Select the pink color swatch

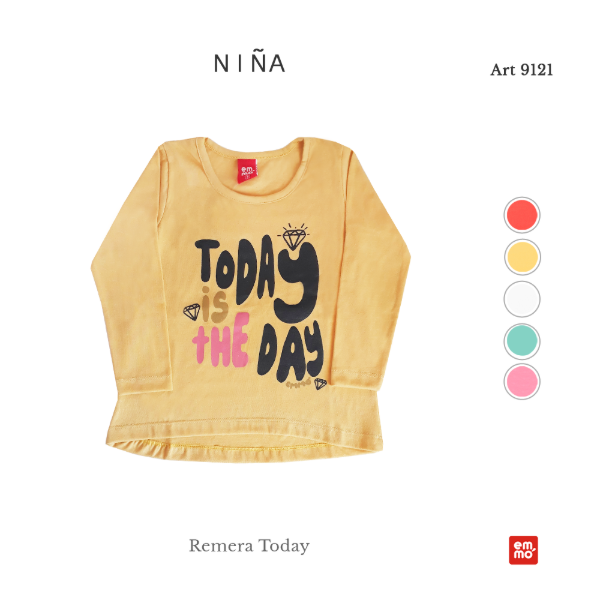pos(522,382)
